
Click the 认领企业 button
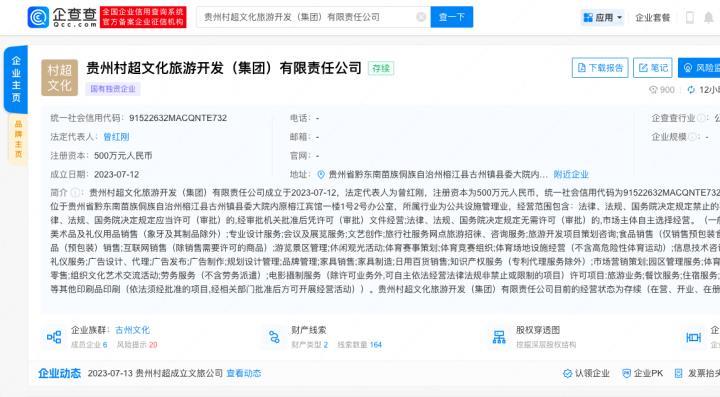click(x=586, y=374)
